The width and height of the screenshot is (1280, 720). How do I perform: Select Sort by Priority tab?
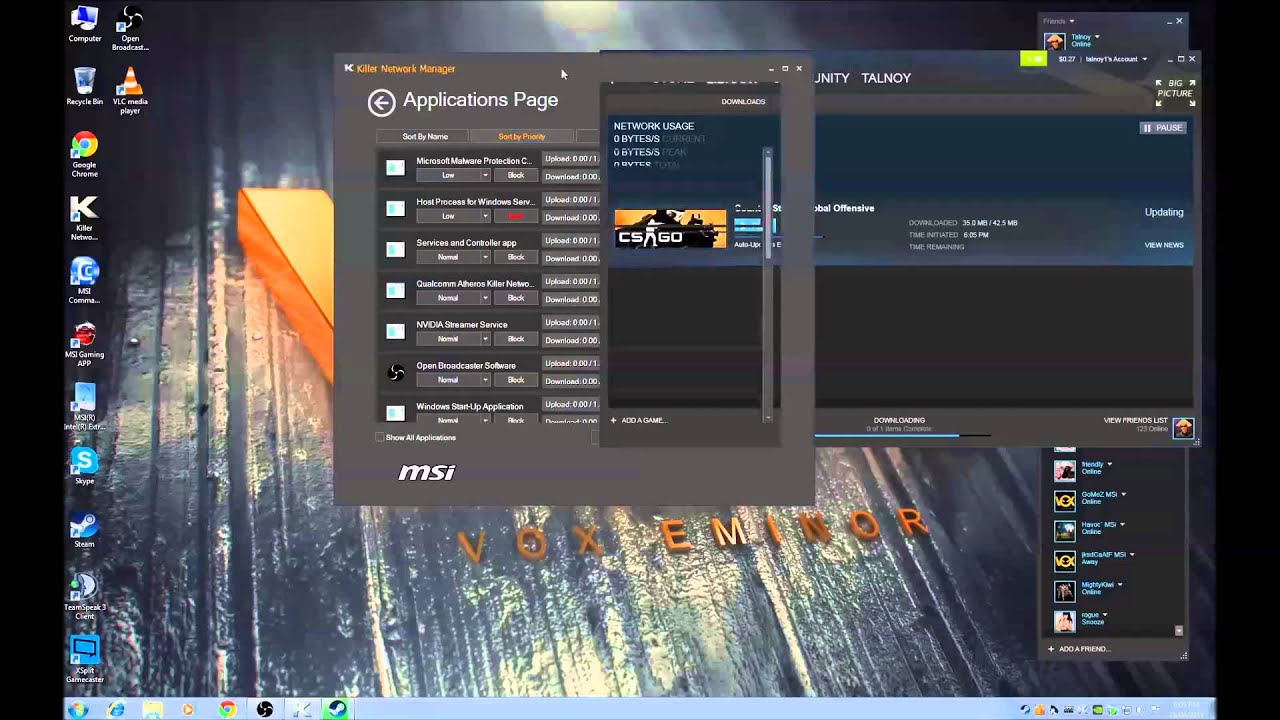pyautogui.click(x=522, y=136)
